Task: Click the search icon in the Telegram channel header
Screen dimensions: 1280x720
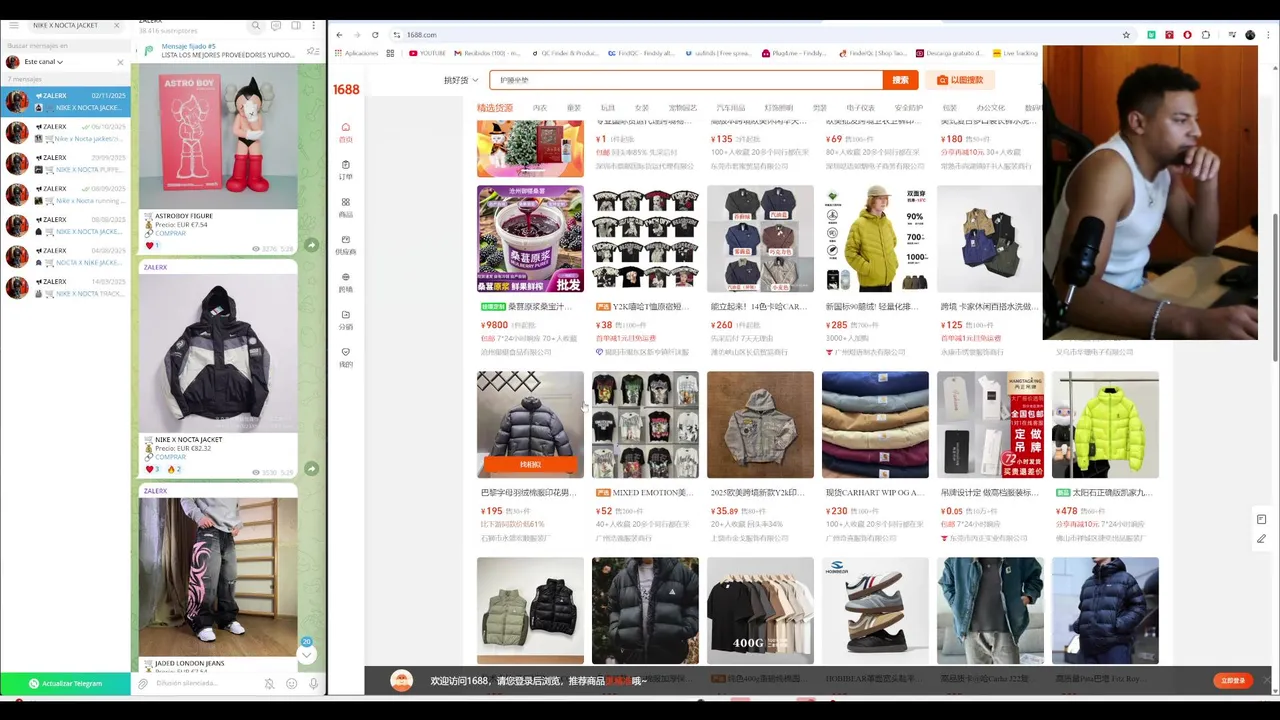Action: (257, 25)
